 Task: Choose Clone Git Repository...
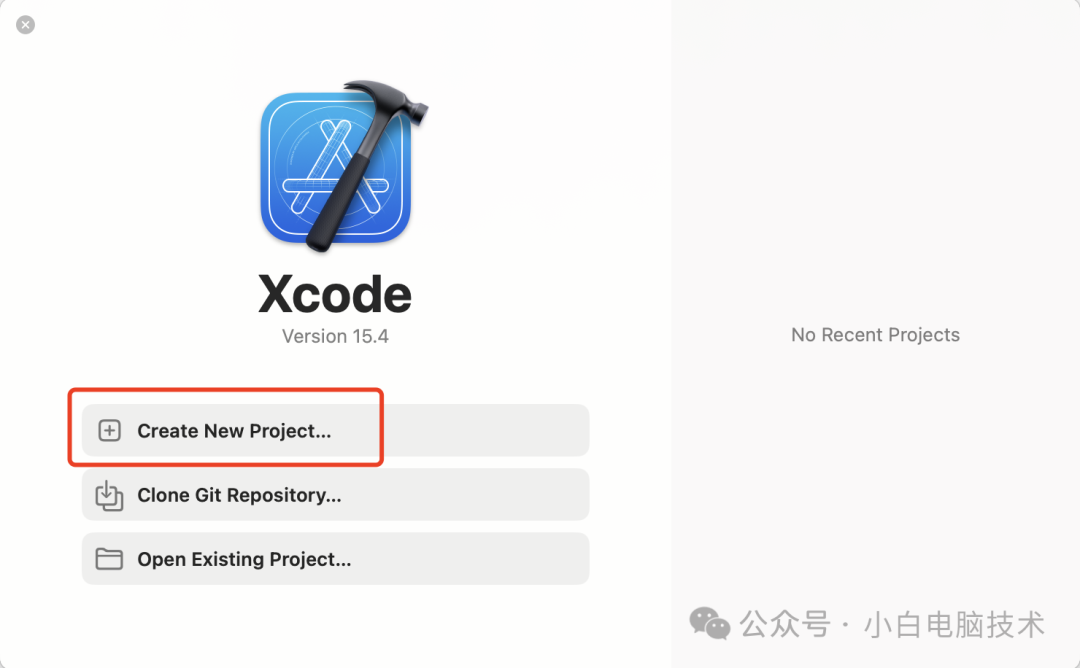tap(239, 495)
